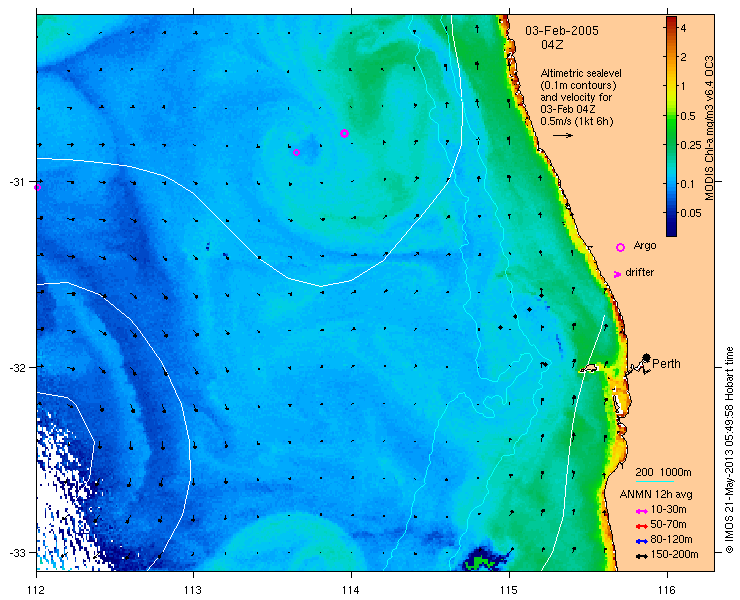Click the MODIS Chl-a vertical axis title
This screenshot has height=600, width=740.
709,128
